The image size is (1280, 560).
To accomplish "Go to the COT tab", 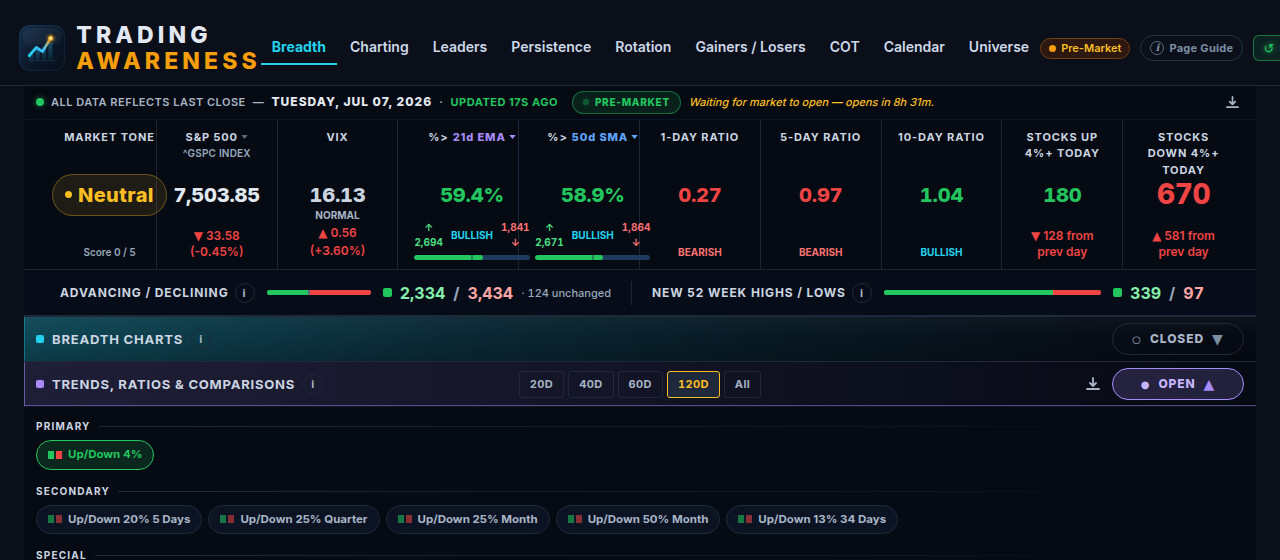I will pos(845,47).
